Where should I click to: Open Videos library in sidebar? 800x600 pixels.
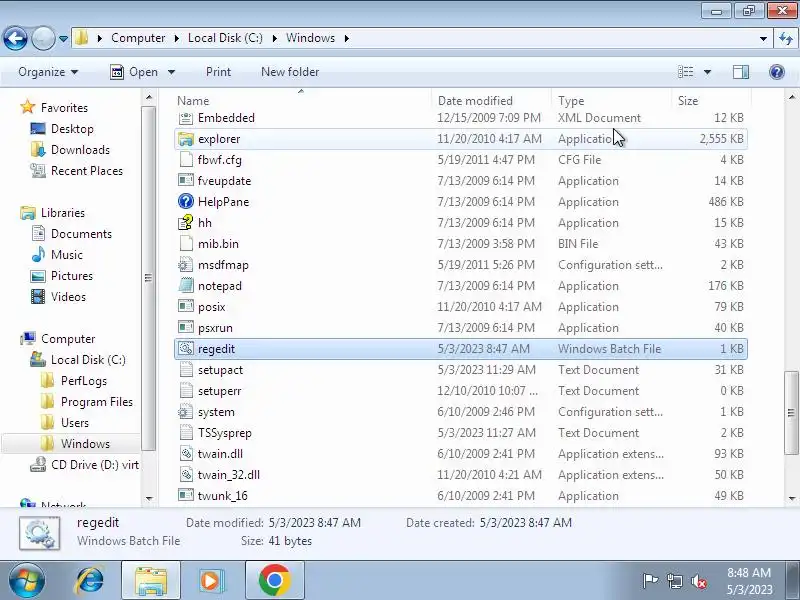(59, 296)
